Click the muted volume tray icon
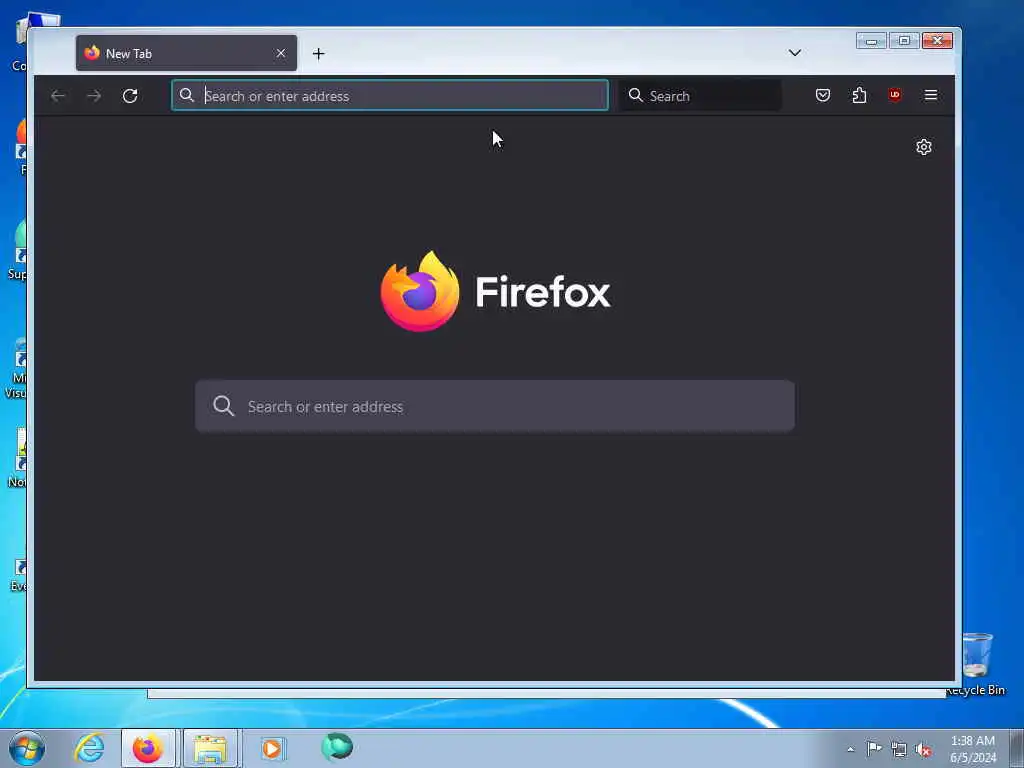This screenshot has height=768, width=1024. pyautogui.click(x=923, y=750)
